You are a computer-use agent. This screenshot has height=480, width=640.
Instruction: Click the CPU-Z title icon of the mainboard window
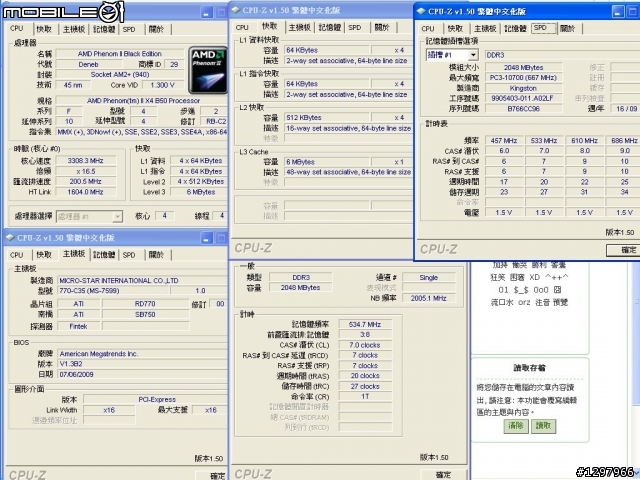click(10, 238)
